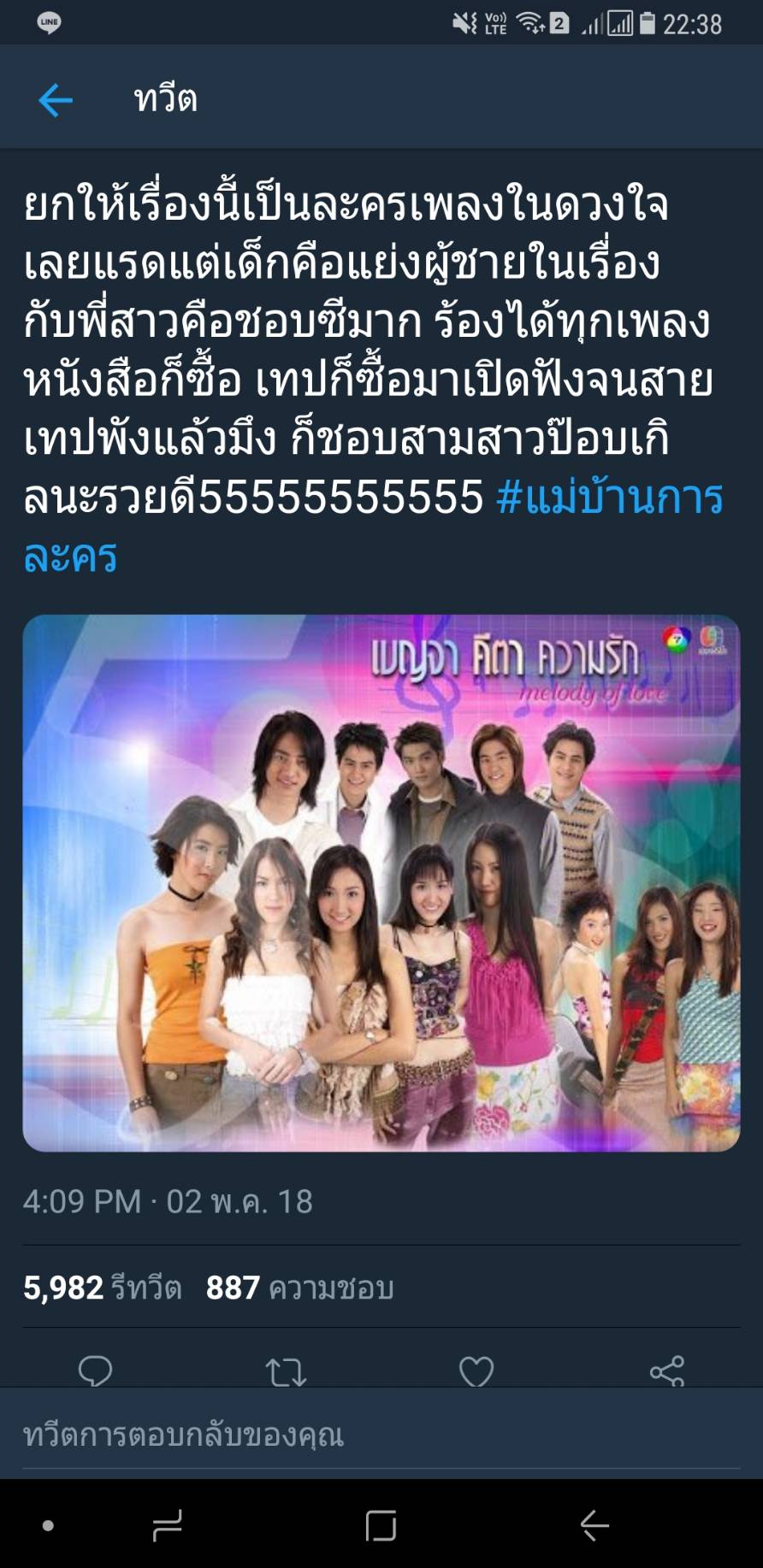
Task: Open the #แม่บ้านการละคร hashtag link
Action: click(374, 527)
